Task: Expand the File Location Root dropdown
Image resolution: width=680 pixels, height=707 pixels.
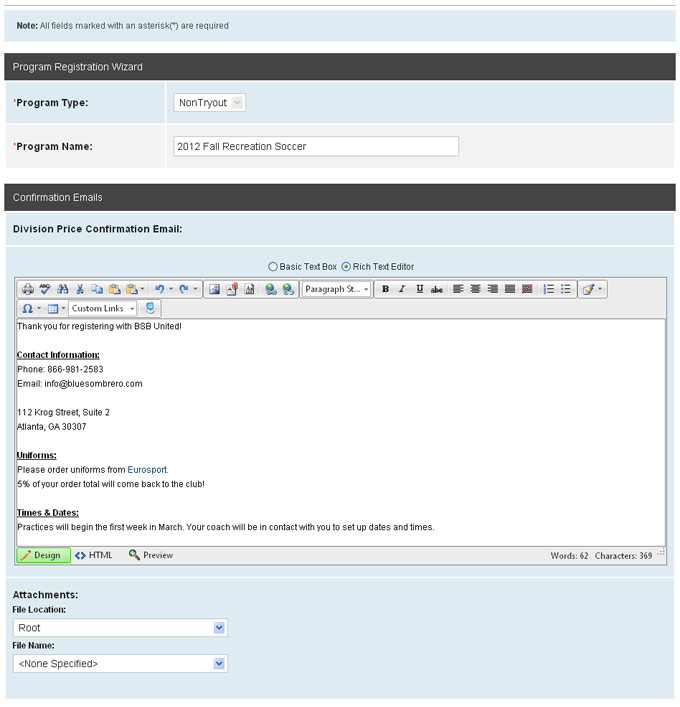Action: [120, 628]
